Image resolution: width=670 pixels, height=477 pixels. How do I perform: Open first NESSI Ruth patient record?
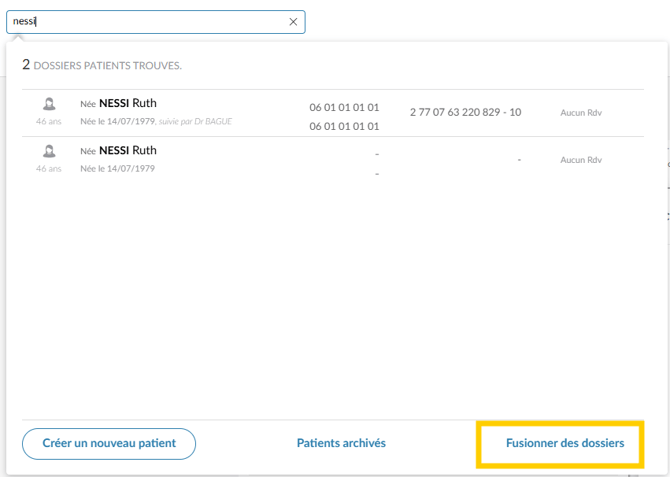[333, 113]
